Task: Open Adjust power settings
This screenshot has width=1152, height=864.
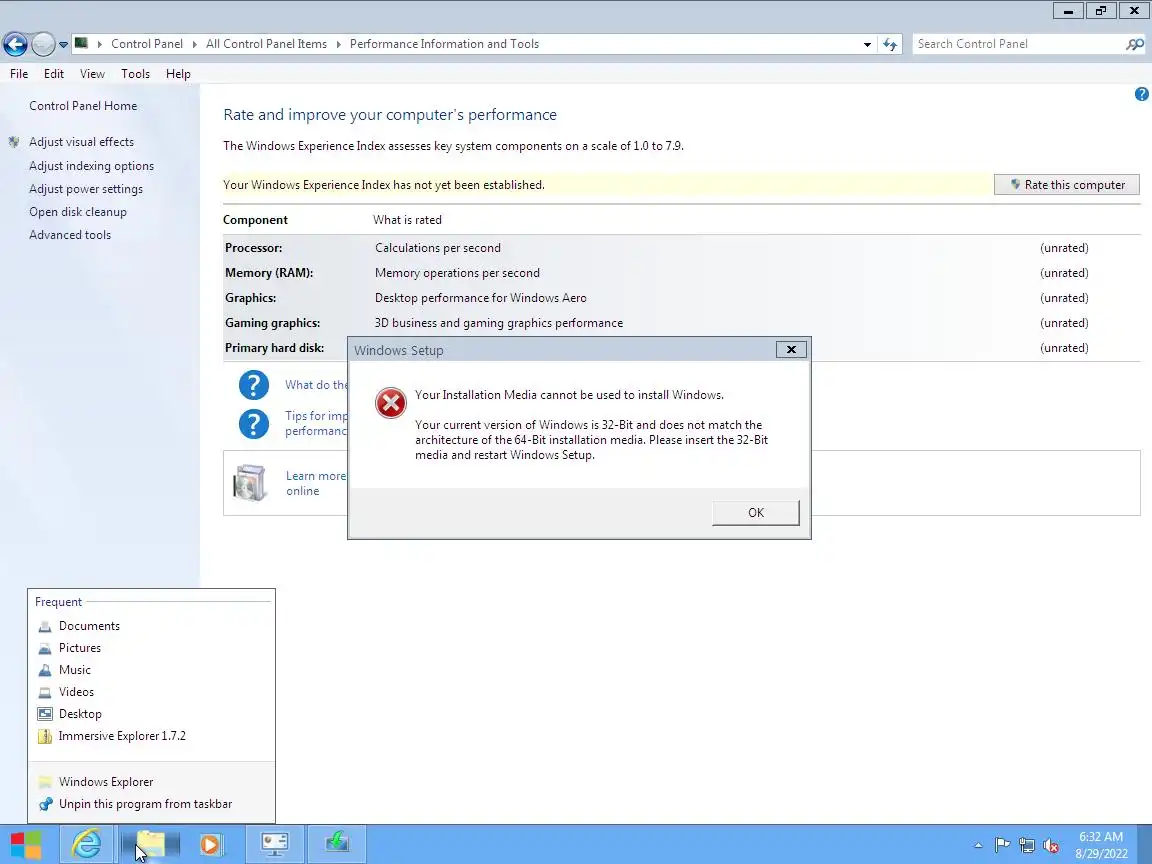Action: pos(86,189)
